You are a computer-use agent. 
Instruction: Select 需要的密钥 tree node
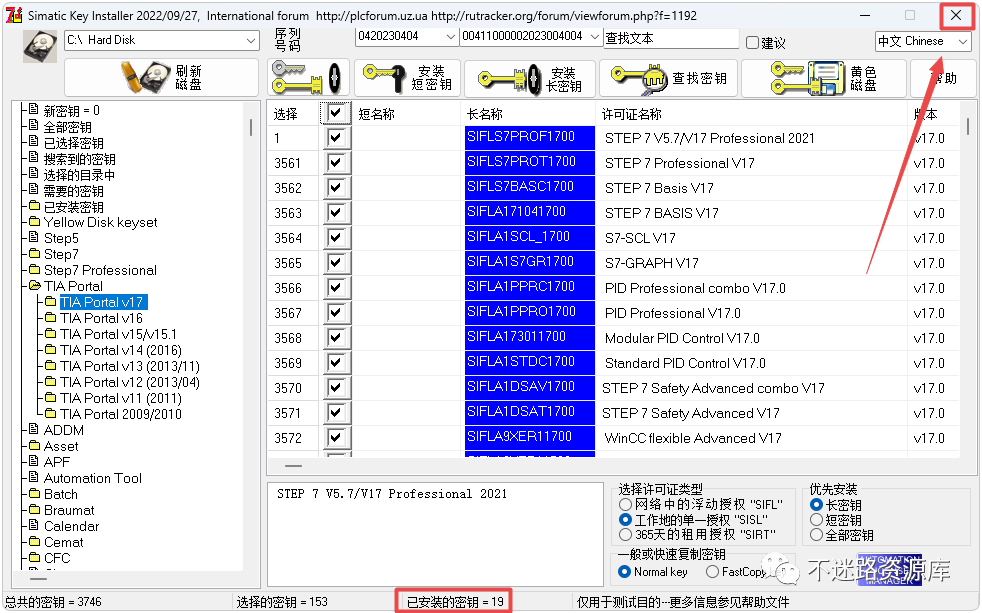click(x=73, y=191)
